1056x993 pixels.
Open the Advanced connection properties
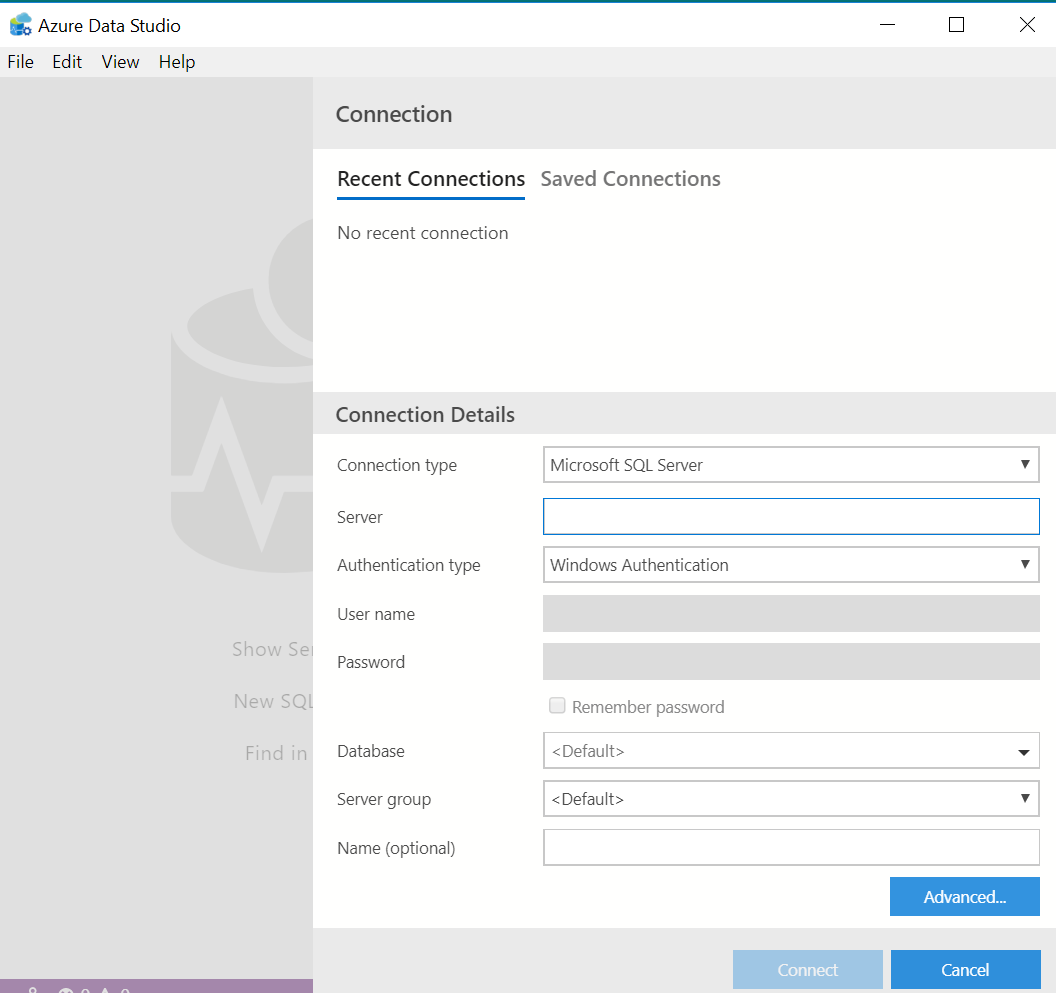[x=964, y=897]
